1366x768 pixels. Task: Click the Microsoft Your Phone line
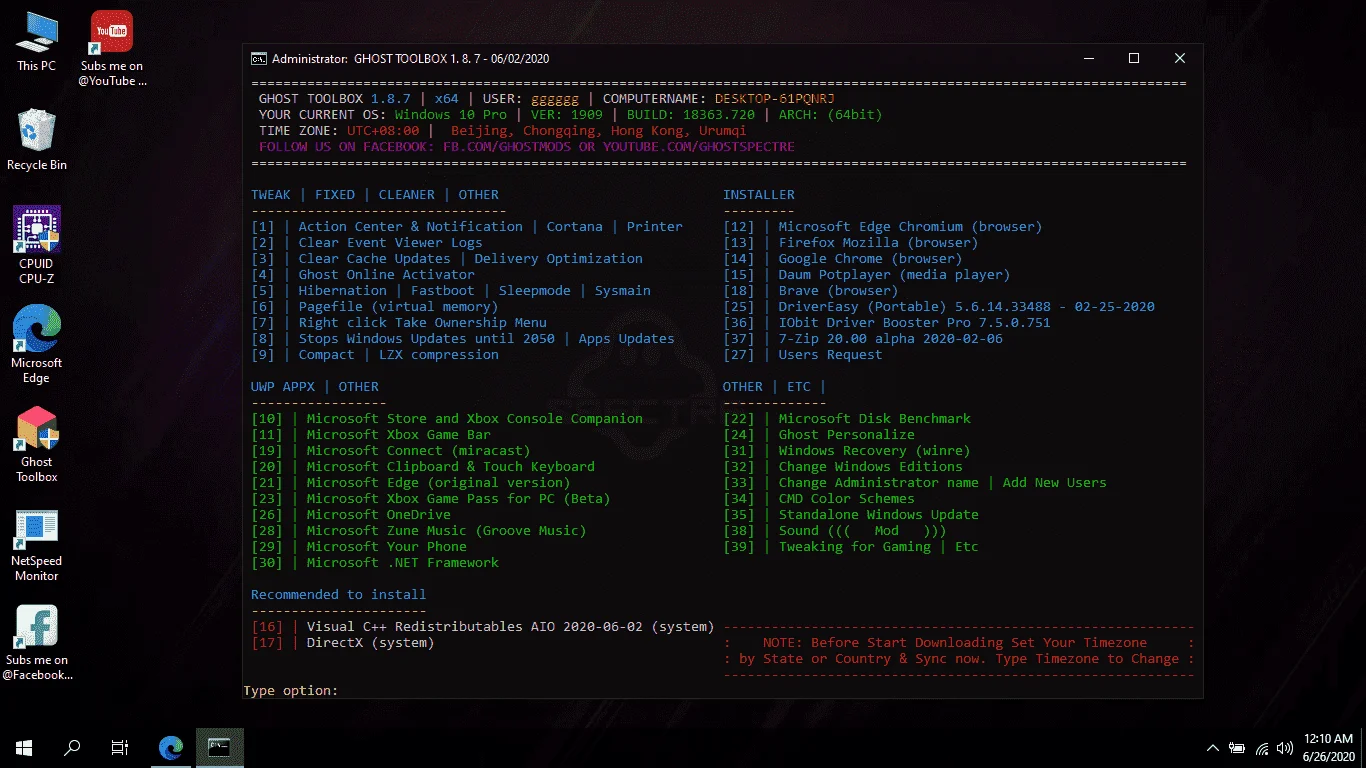tap(359, 547)
